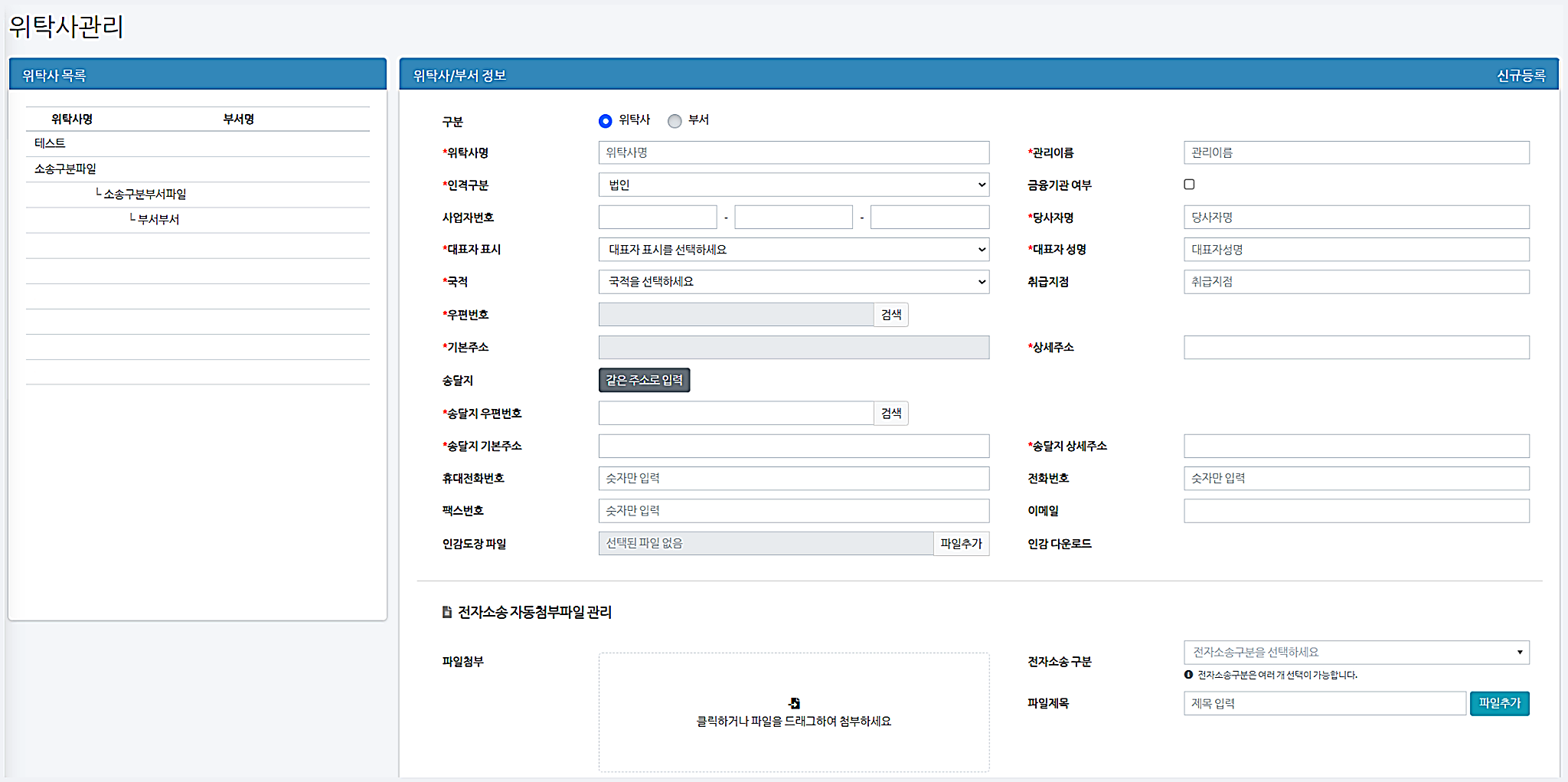Click the 위탁사명 input field
The image size is (1568, 782).
pos(793,152)
